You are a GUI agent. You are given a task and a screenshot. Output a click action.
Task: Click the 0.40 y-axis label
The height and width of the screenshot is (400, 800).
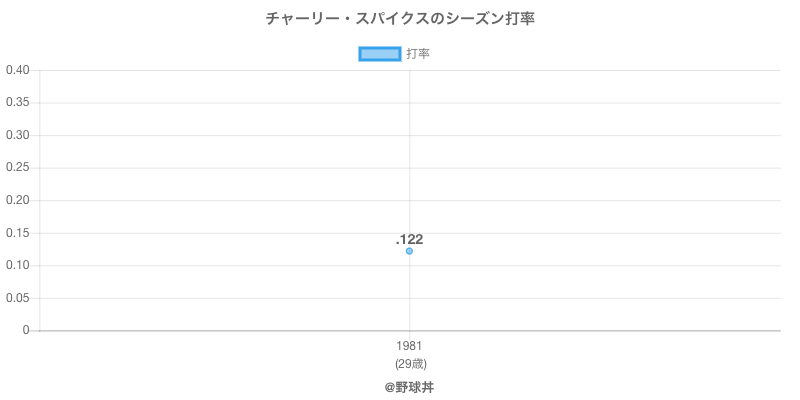click(x=17, y=70)
